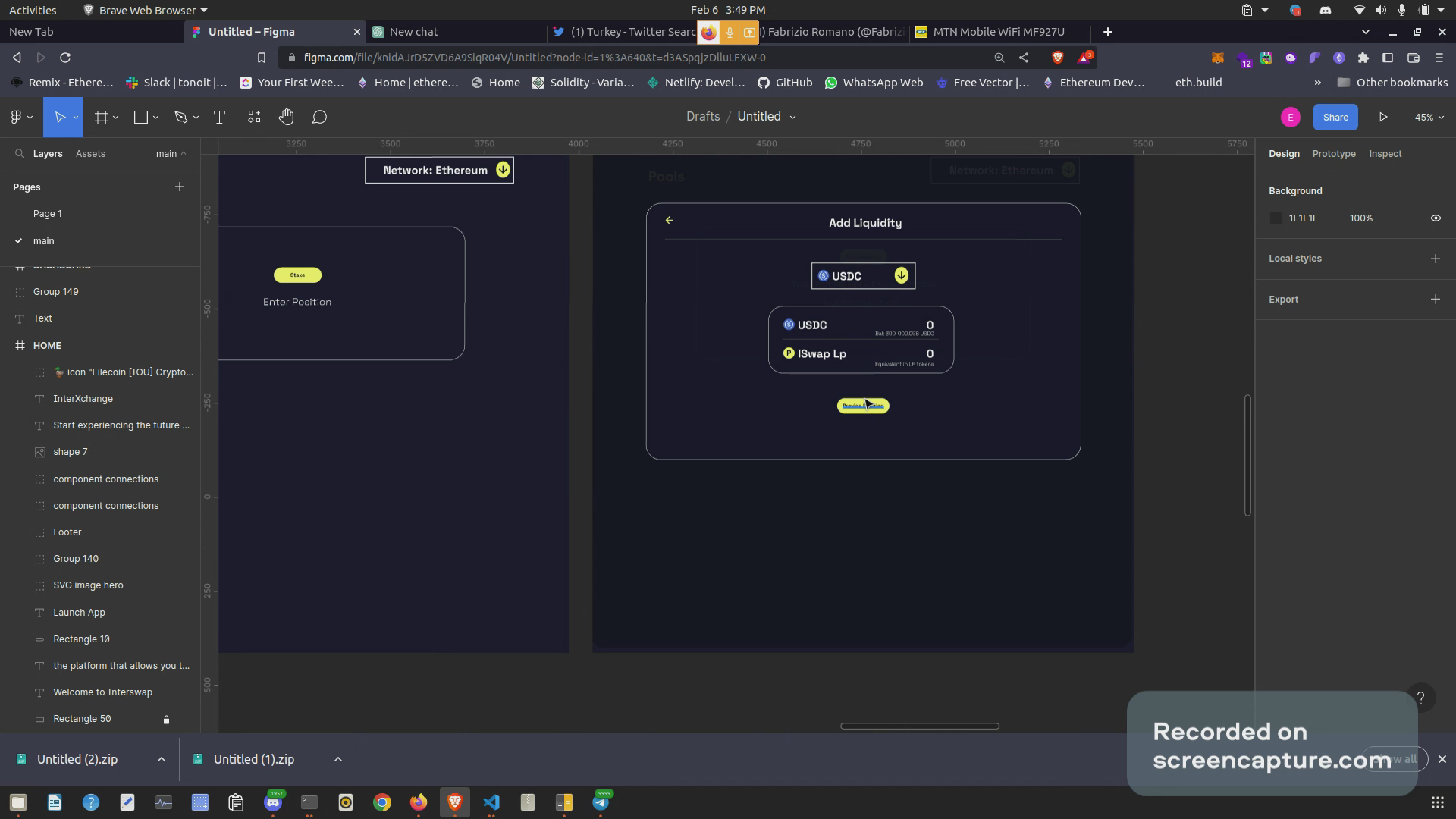Viewport: 1456px width, 819px height.
Task: Click the MetaMask fox extension icon
Action: [x=1217, y=58]
